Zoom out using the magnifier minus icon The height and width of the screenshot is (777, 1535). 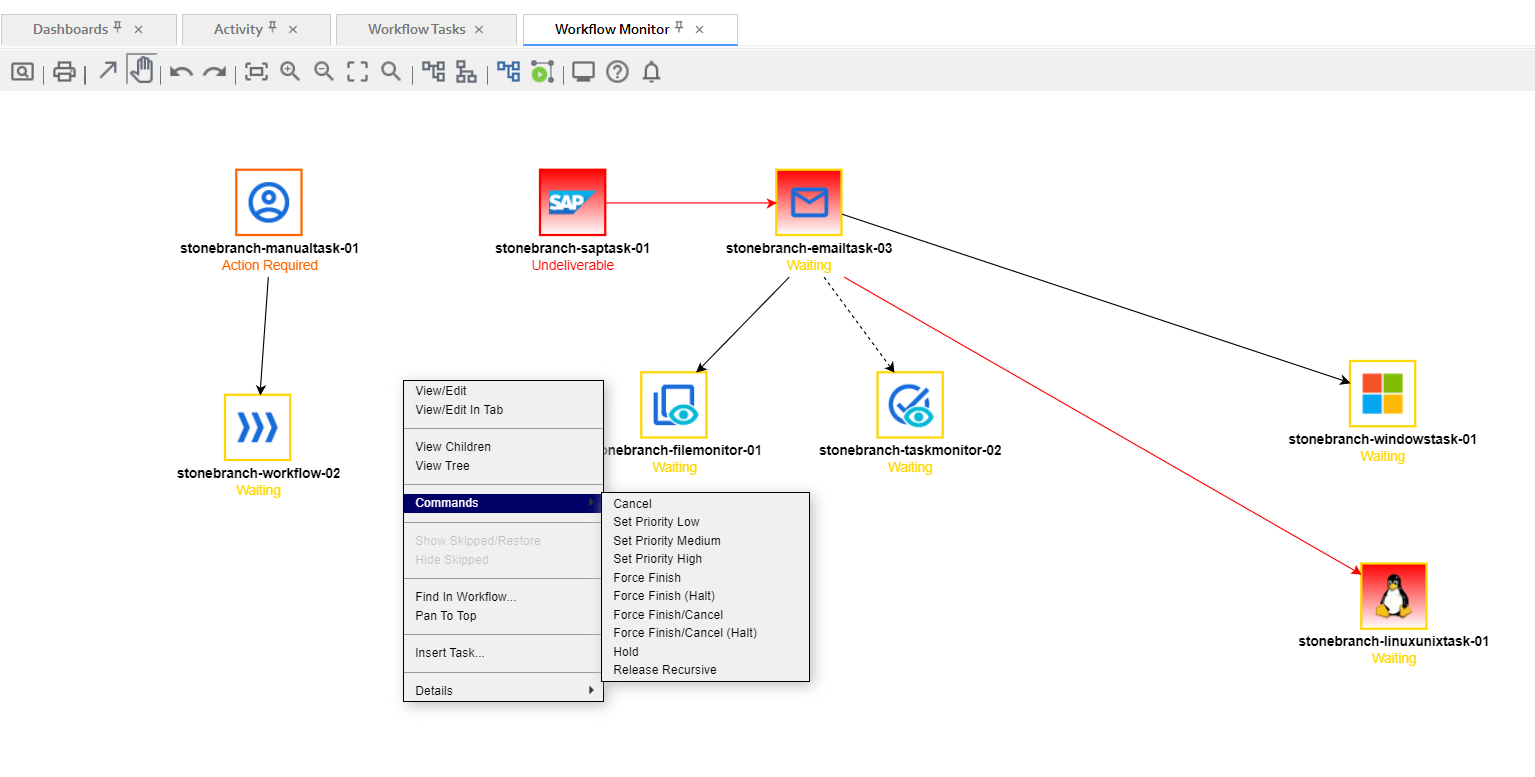pyautogui.click(x=324, y=72)
